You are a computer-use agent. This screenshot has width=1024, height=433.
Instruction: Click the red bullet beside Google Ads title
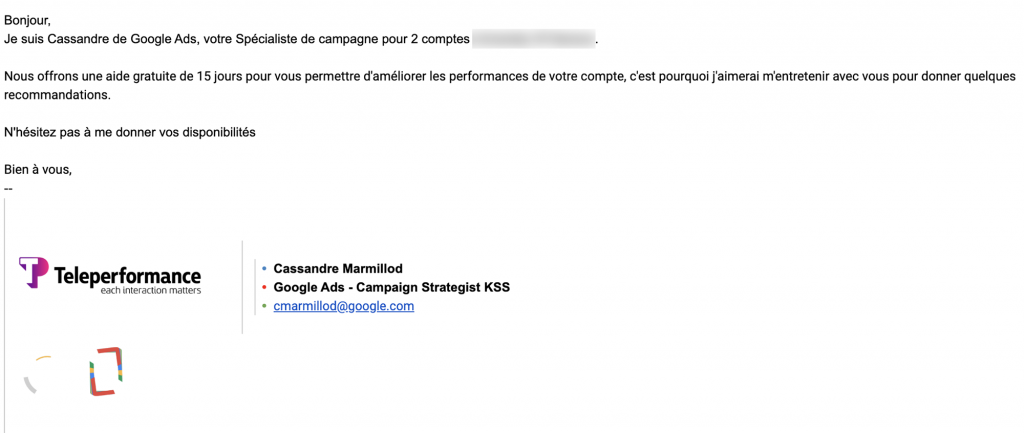point(264,288)
